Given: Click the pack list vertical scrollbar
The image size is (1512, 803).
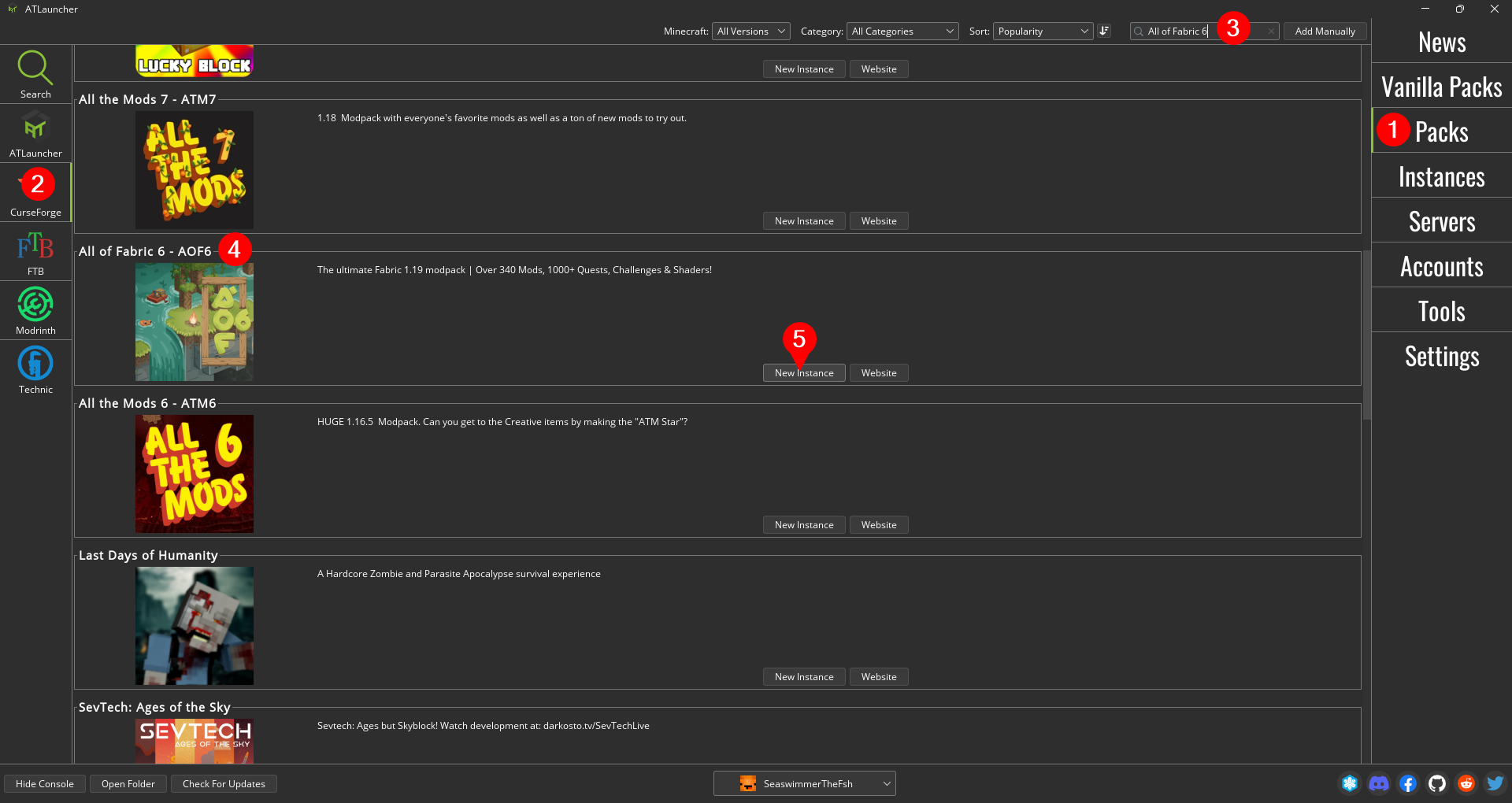Looking at the screenshot, I should point(1367,335).
